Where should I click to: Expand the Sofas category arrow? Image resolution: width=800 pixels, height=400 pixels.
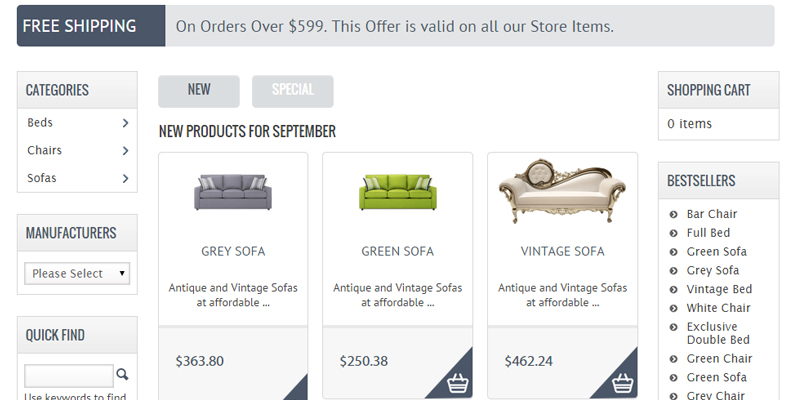coord(125,179)
